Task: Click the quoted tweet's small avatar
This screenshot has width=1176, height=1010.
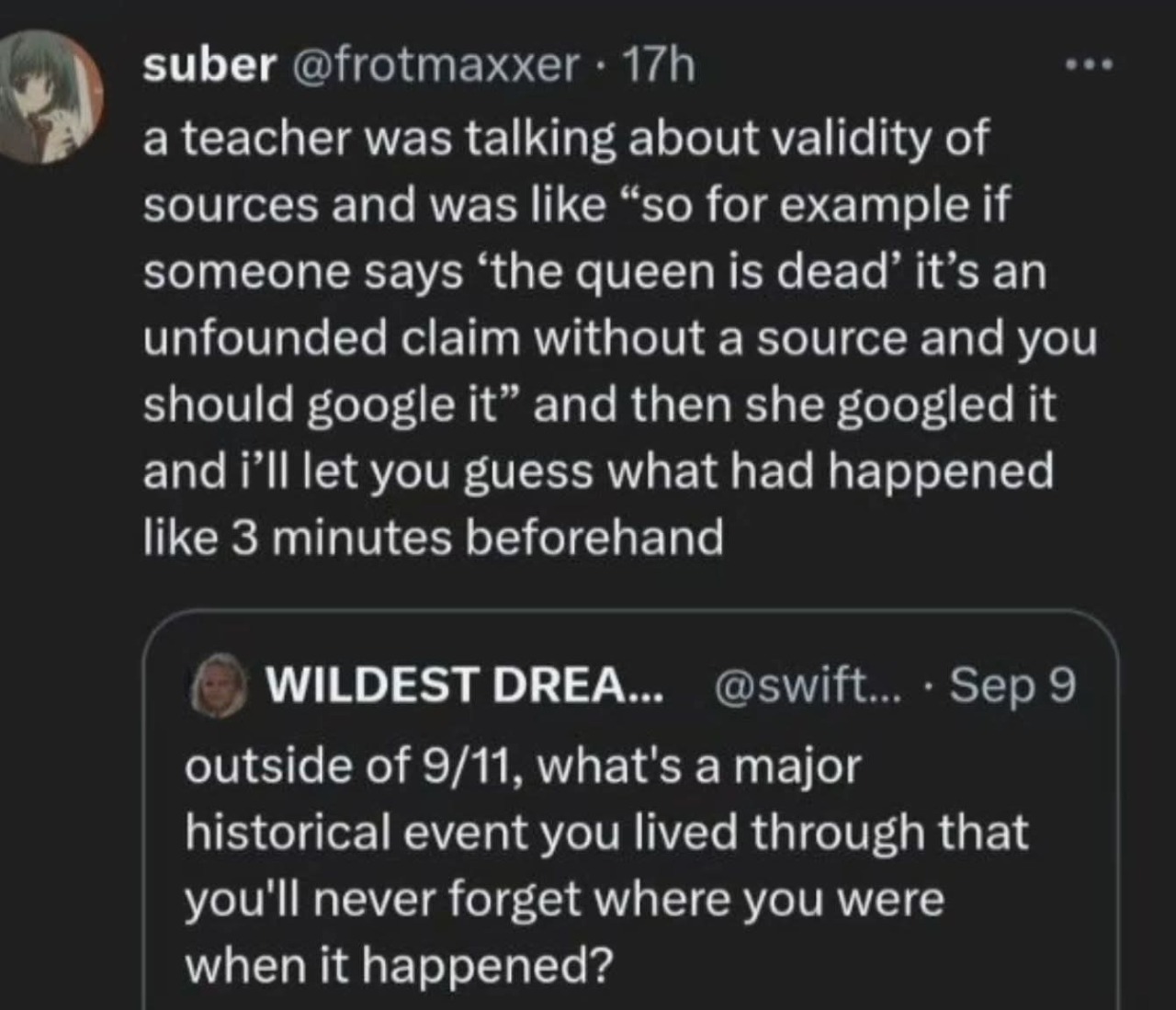Action: [219, 684]
